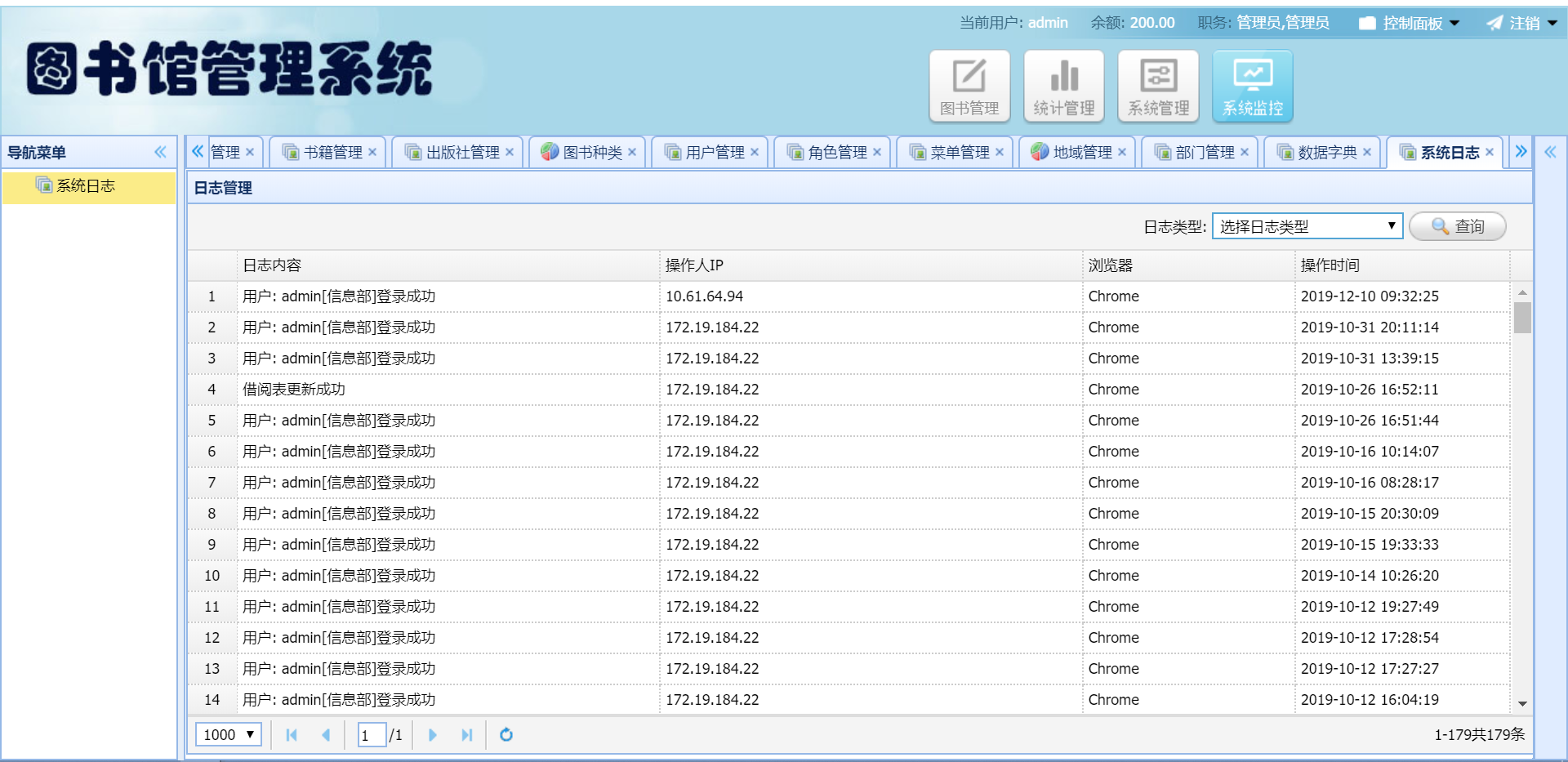Close the 出版社管理 tab
Viewport: 1568px width, 762px height.
click(x=510, y=152)
